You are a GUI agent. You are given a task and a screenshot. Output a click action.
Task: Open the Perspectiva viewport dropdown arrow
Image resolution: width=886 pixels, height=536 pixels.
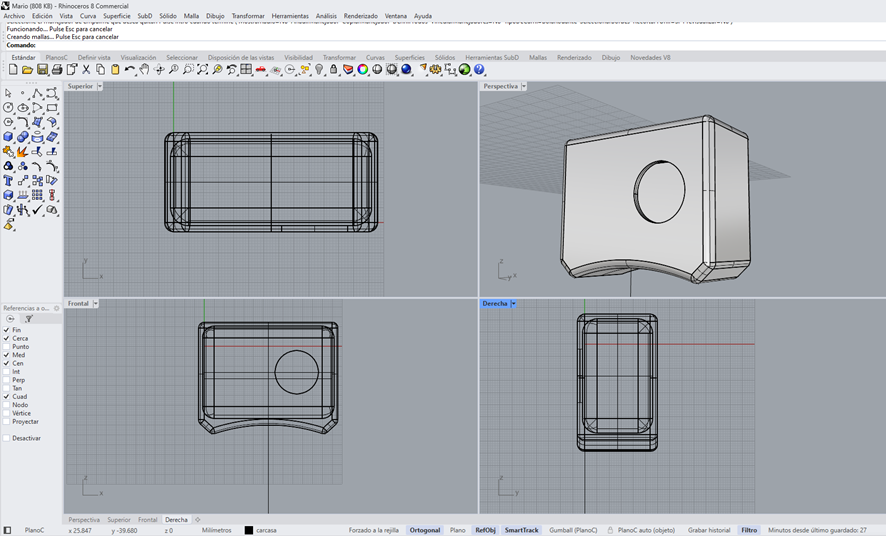[524, 87]
